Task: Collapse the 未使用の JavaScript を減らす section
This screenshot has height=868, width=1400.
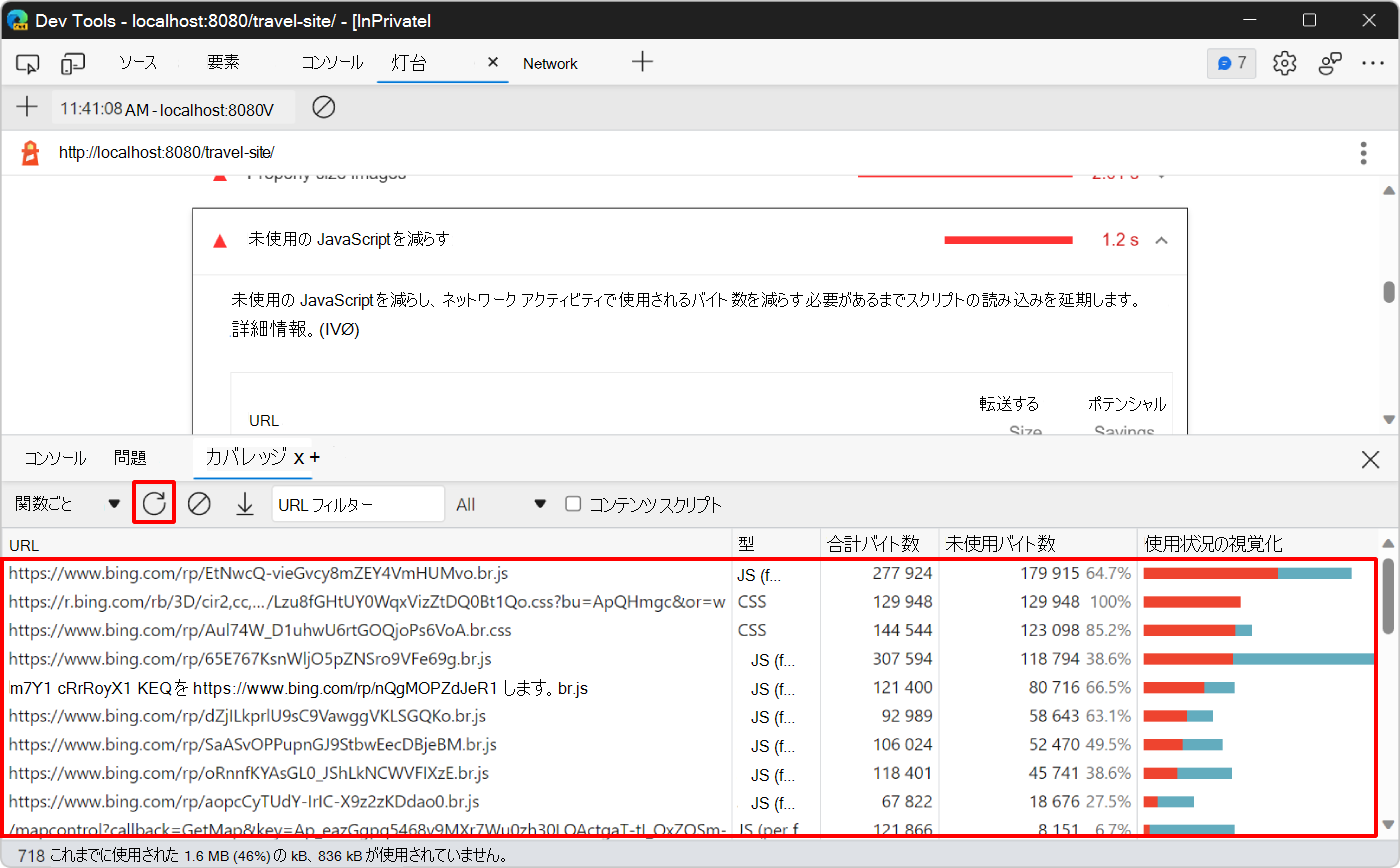Action: click(x=1159, y=240)
